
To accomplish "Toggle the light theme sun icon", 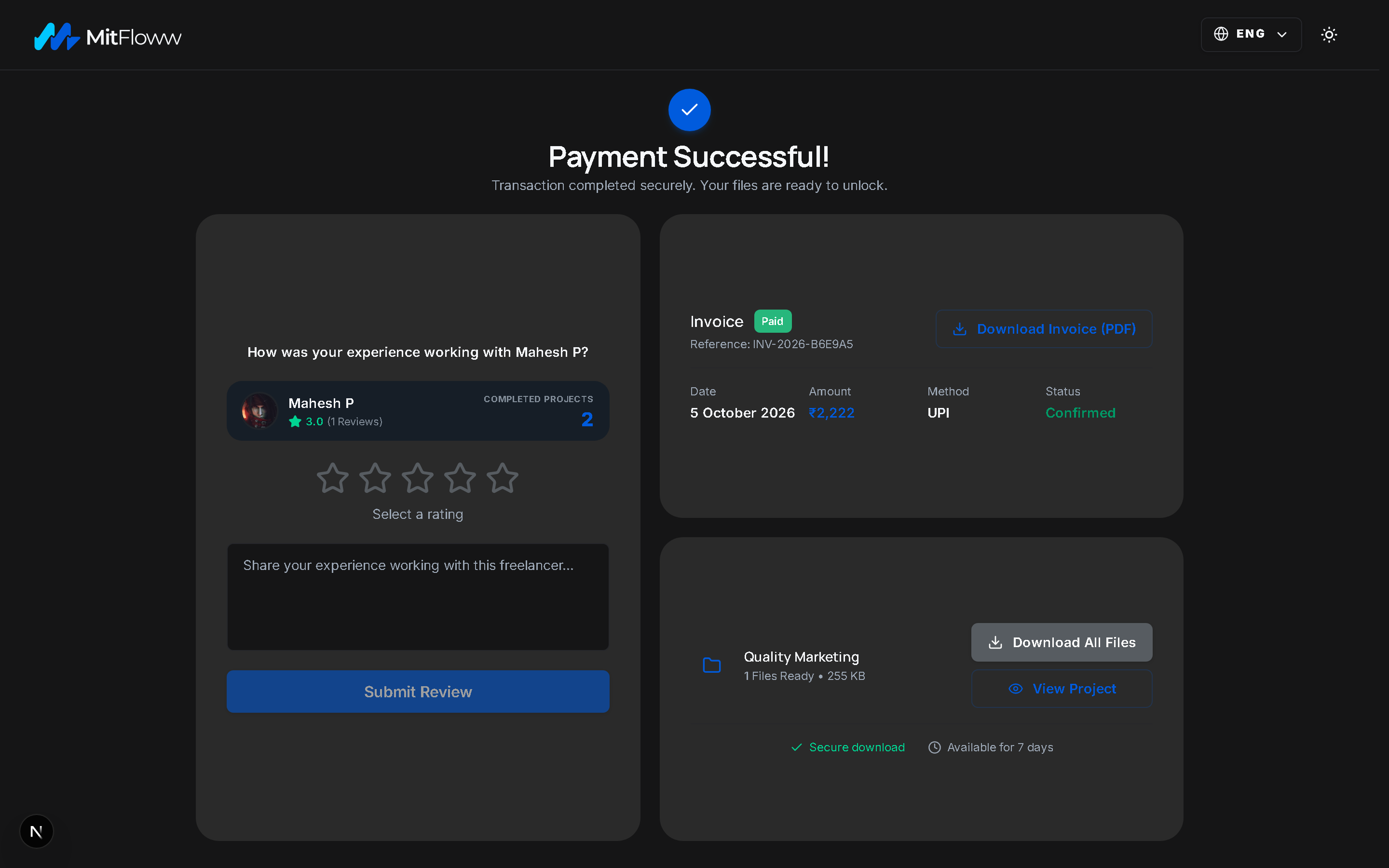I will 1329,34.
